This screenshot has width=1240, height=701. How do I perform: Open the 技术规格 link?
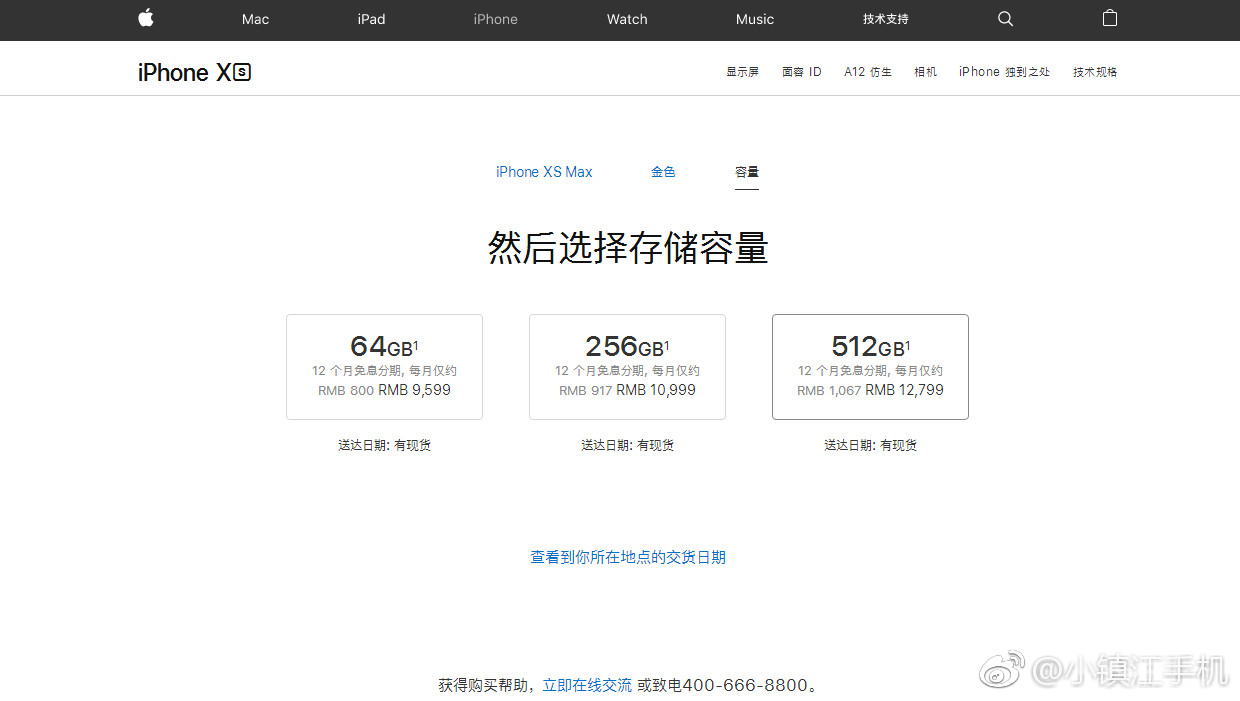coord(1095,72)
